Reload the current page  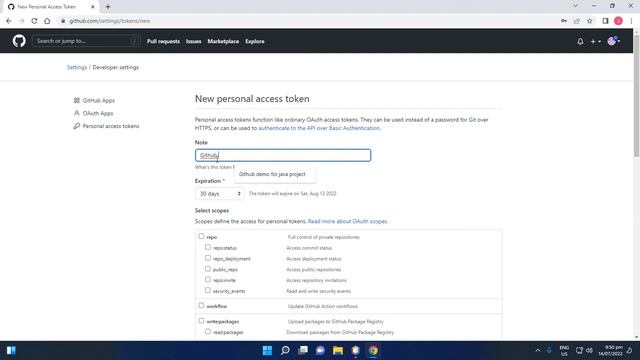[x=34, y=21]
